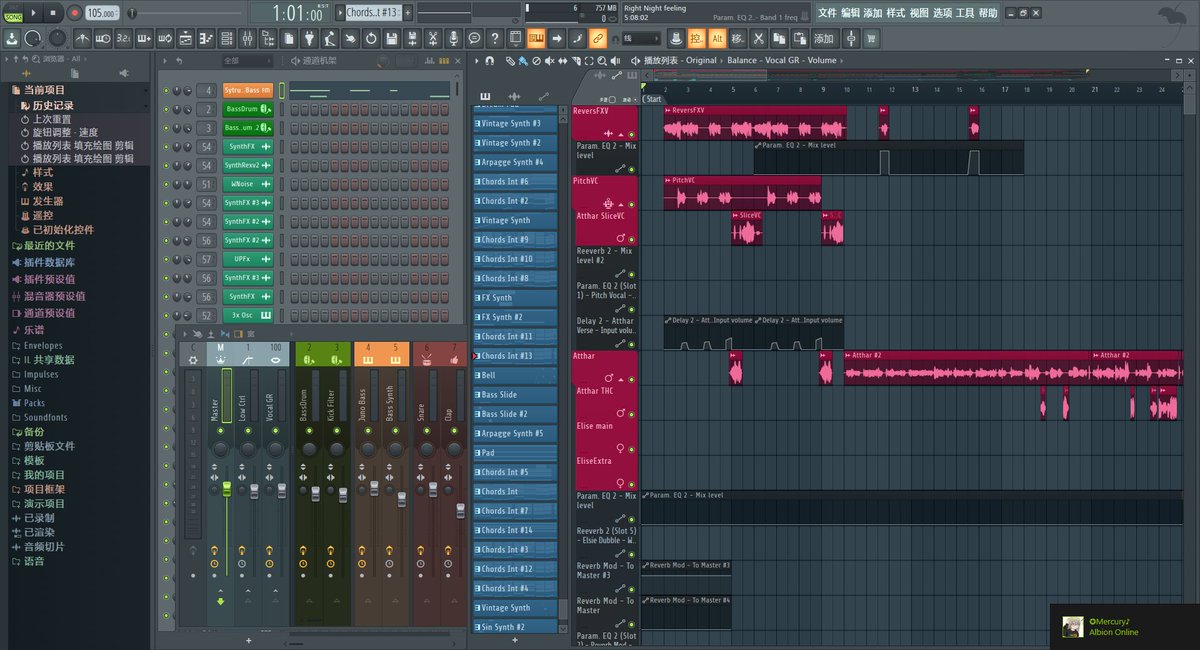The width and height of the screenshot is (1200, 650).
Task: Start playback with the Play button
Action: (x=33, y=12)
